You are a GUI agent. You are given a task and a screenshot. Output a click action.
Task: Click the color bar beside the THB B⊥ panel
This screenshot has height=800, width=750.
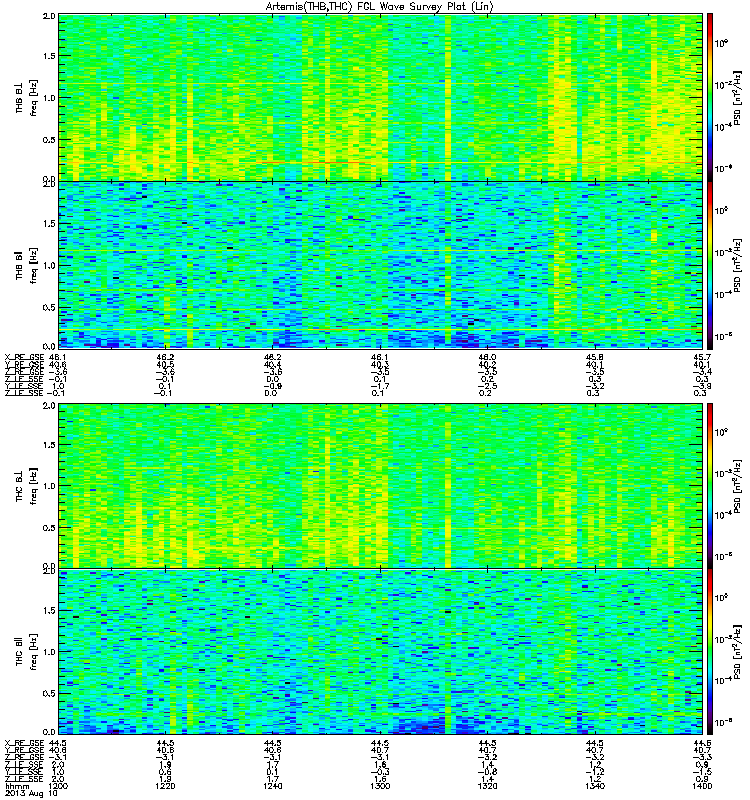coord(710,97)
